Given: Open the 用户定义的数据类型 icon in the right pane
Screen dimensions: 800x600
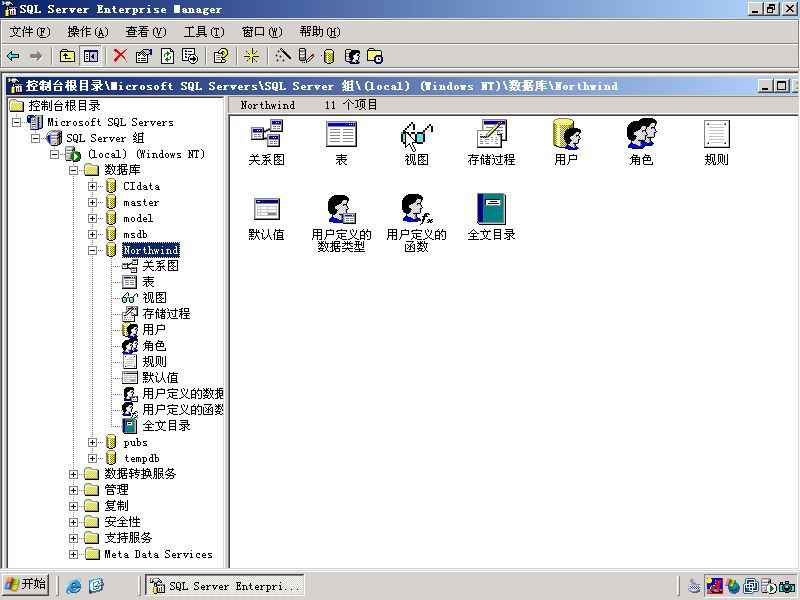Looking at the screenshot, I should click(x=341, y=209).
